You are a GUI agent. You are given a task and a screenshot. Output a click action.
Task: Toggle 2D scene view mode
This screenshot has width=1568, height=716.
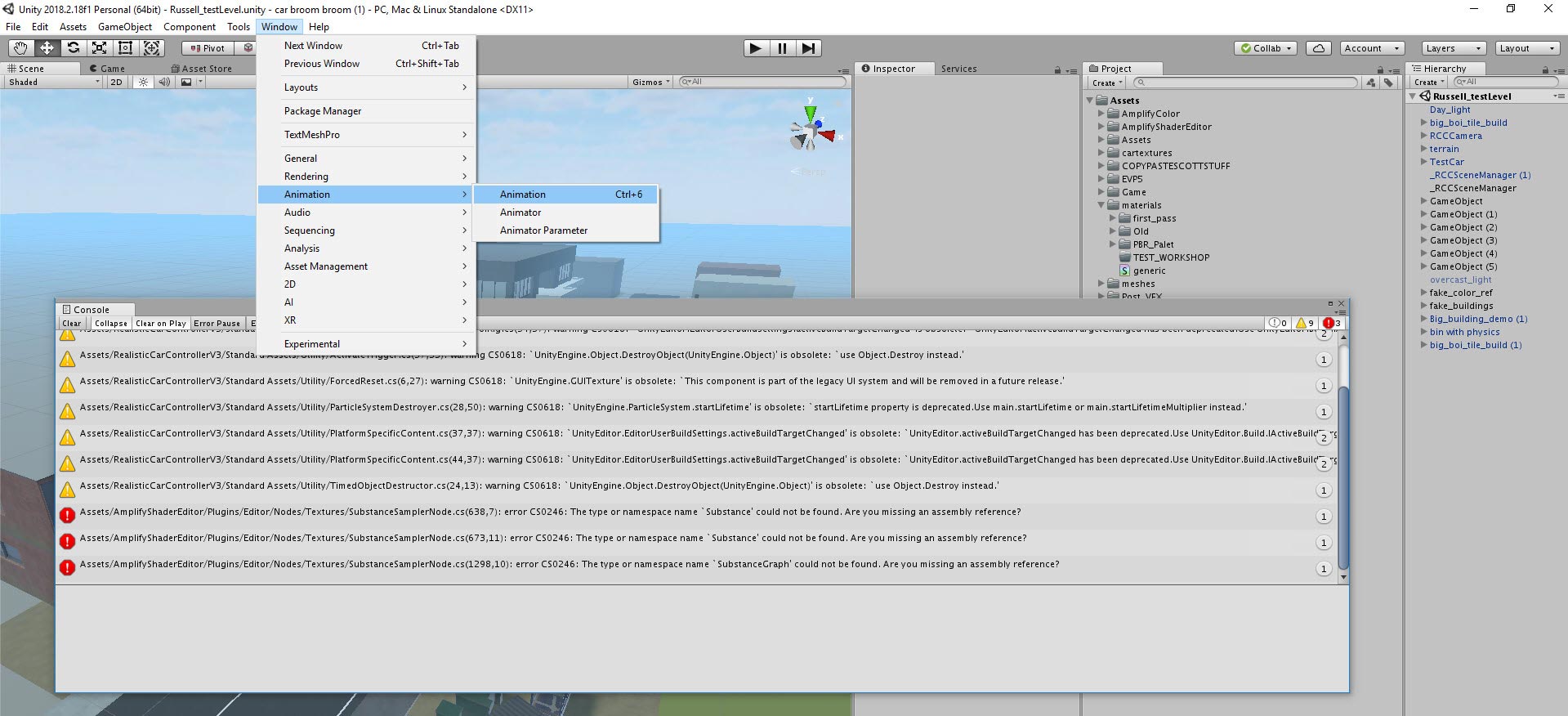(x=116, y=82)
